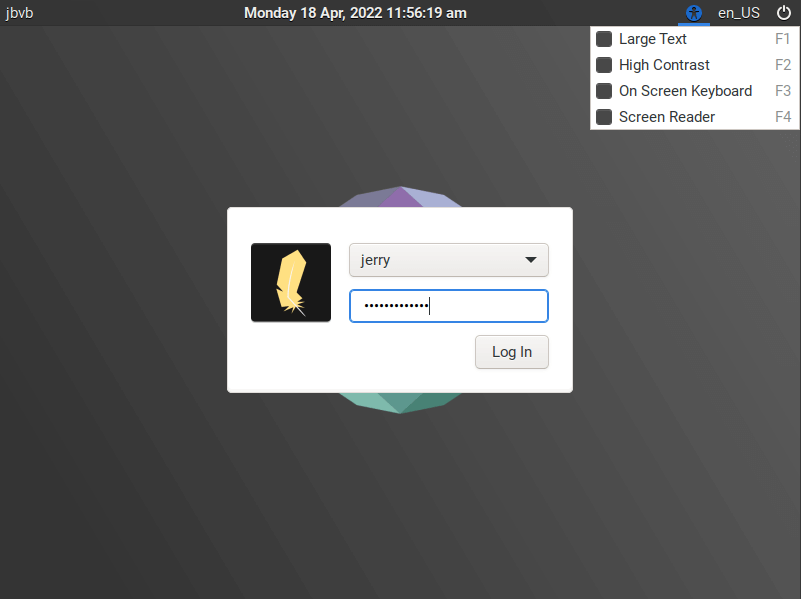Select the On Screen Keyboard menu text
Image resolution: width=801 pixels, height=599 pixels.
(685, 91)
